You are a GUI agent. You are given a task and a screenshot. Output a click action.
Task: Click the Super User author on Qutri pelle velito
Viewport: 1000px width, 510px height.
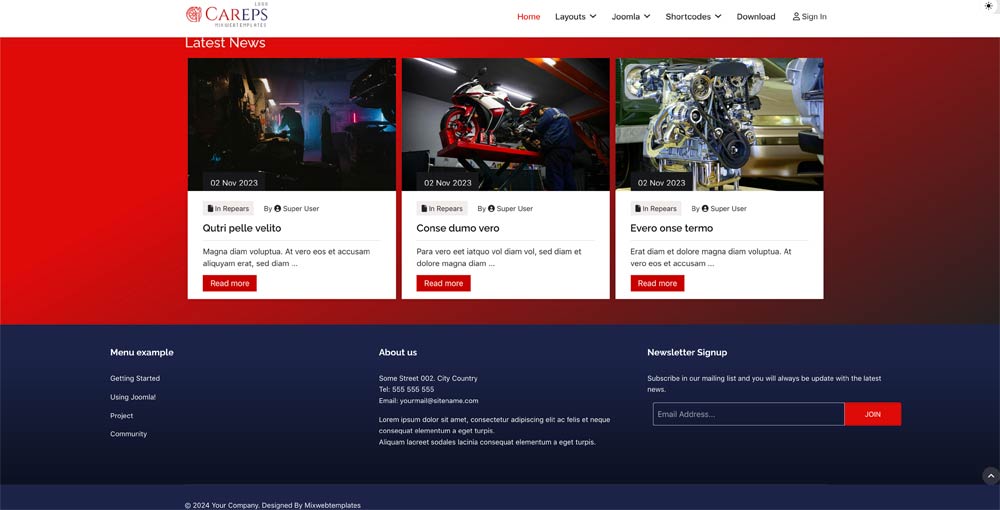[x=296, y=209]
